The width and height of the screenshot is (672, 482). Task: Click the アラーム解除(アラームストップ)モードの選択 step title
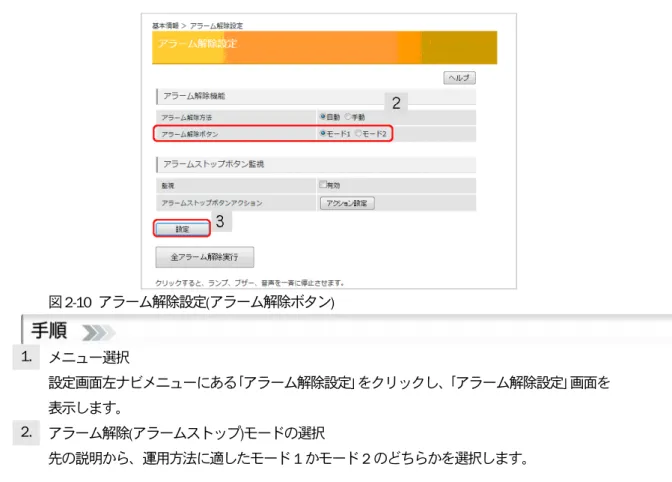186,433
